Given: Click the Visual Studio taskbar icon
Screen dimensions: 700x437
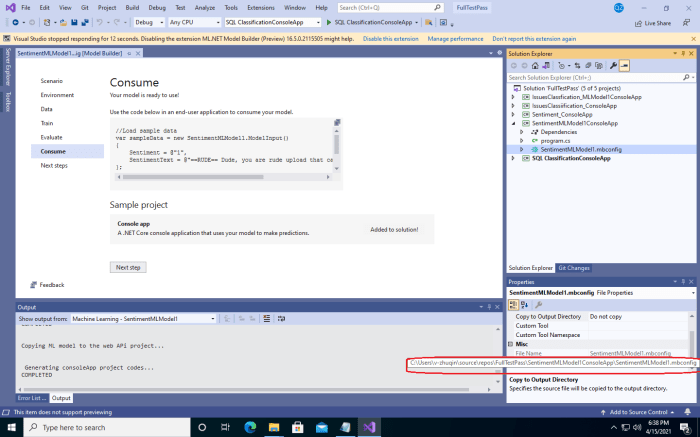Looking at the screenshot, I should click(x=369, y=427).
